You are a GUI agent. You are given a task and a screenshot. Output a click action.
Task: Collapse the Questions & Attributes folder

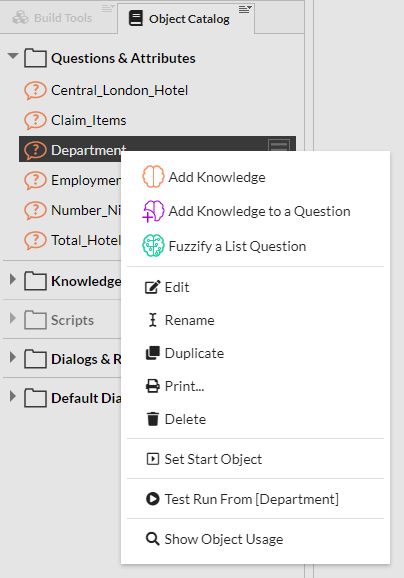pos(13,56)
